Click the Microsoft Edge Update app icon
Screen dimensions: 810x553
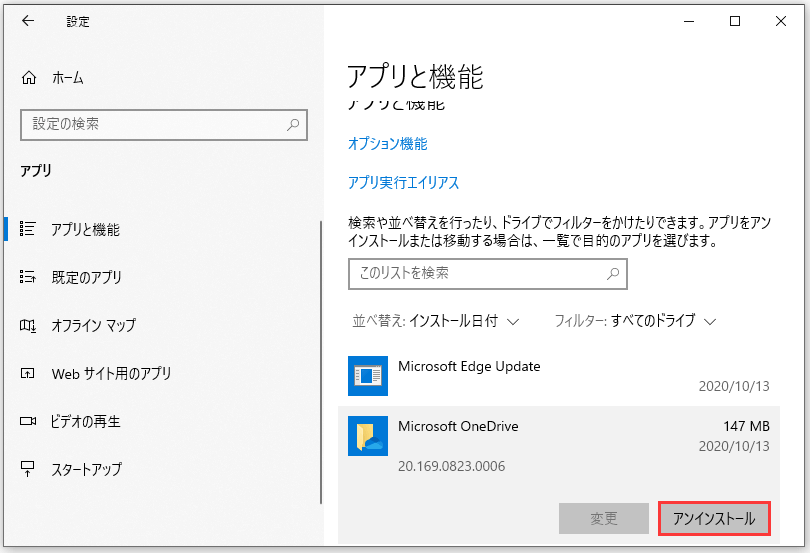point(368,376)
